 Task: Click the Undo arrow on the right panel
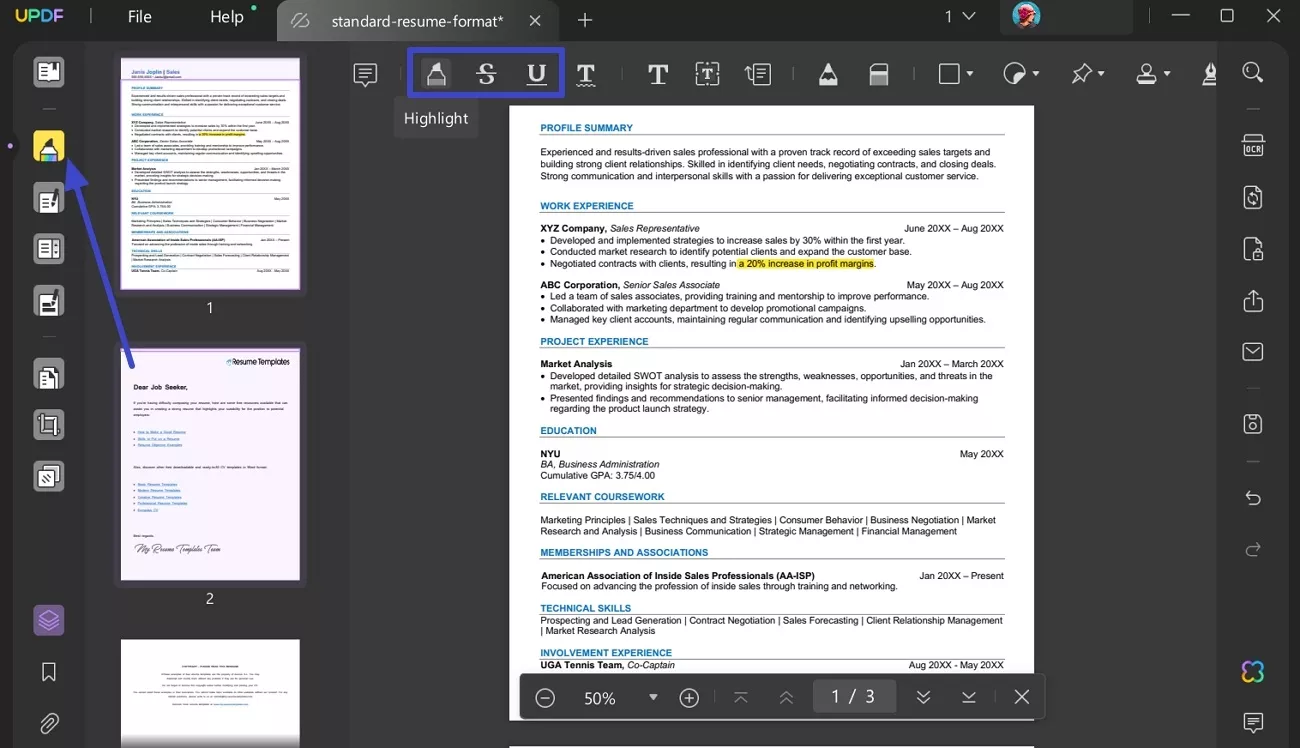click(1252, 497)
